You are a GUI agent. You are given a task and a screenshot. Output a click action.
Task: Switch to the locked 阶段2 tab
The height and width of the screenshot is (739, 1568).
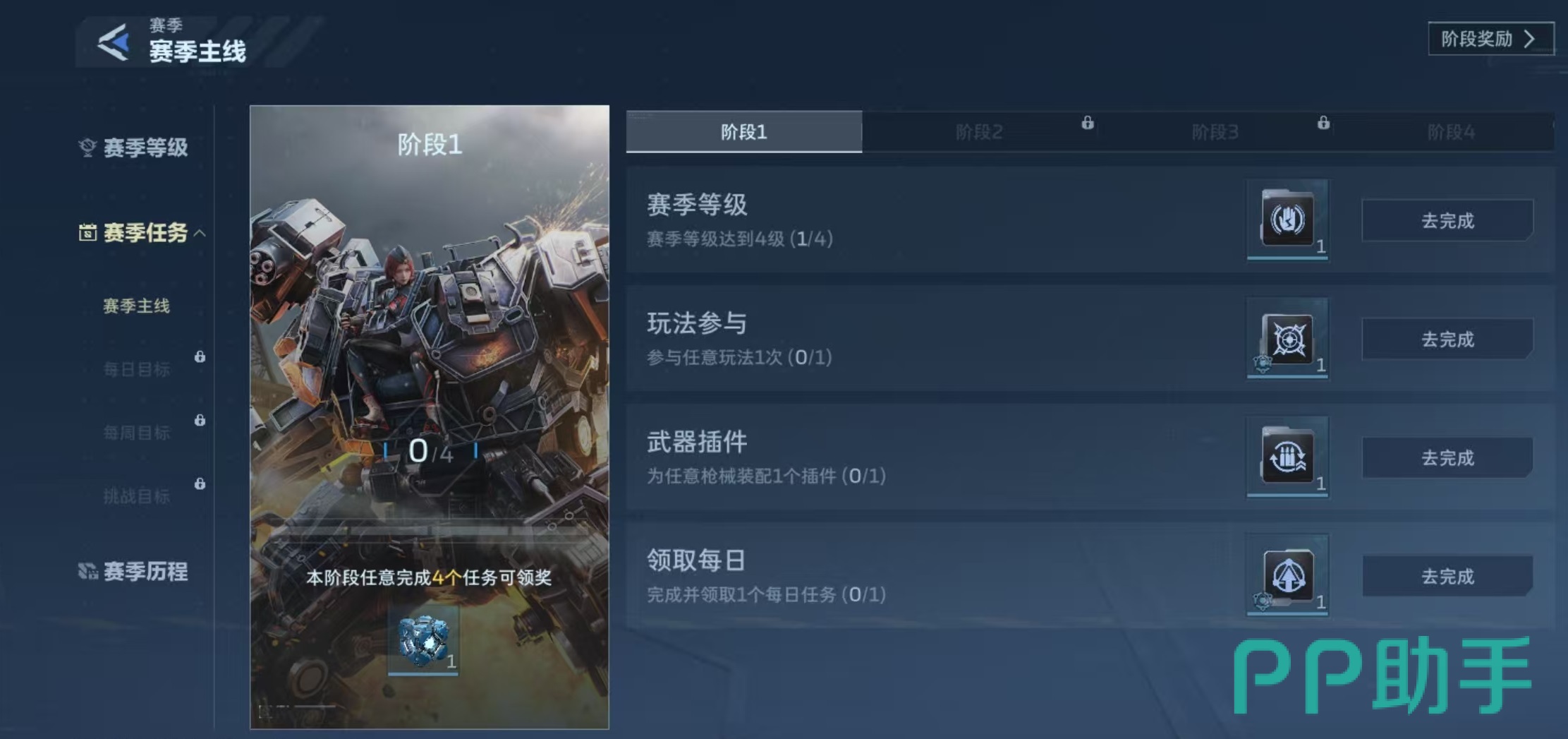coord(980,131)
